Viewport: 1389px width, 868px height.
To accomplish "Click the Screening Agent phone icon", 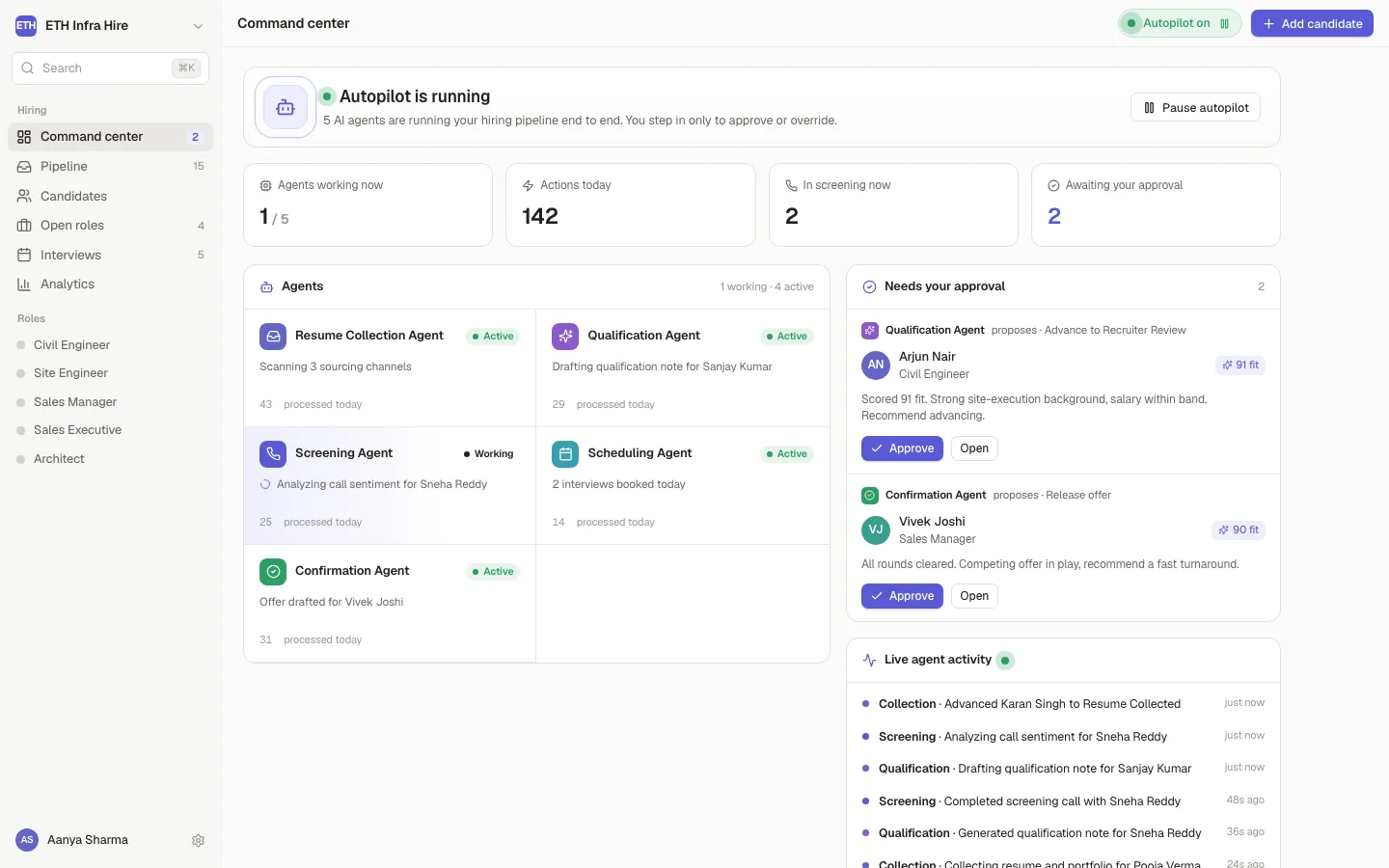I will 273,454.
